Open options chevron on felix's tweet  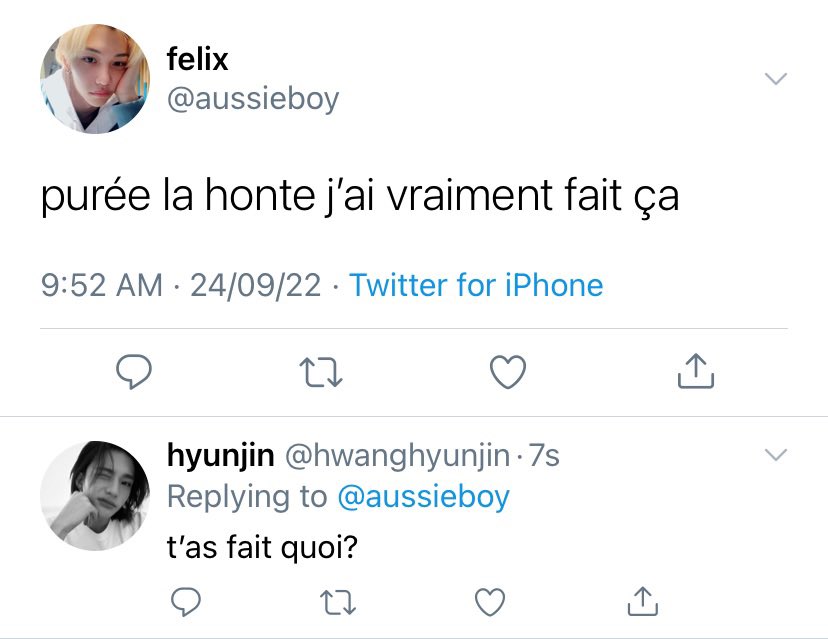point(776,79)
